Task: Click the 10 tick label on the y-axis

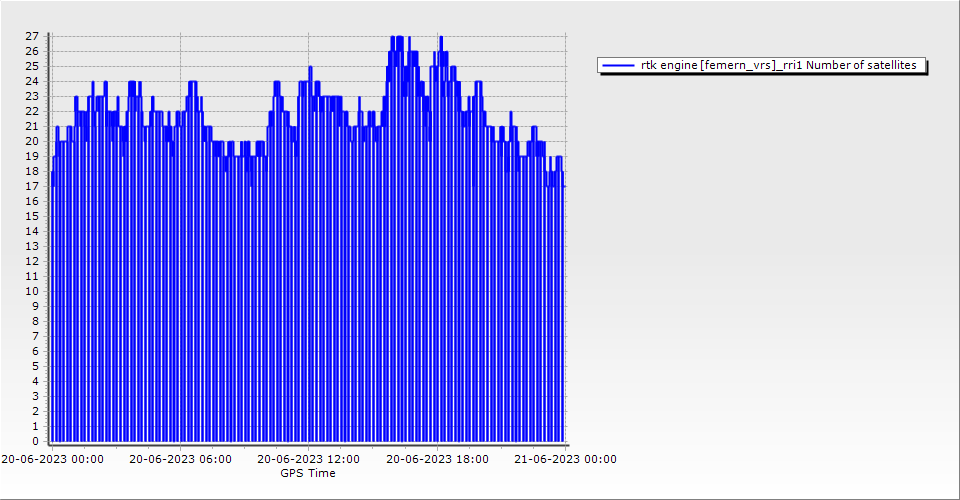Action: point(32,291)
